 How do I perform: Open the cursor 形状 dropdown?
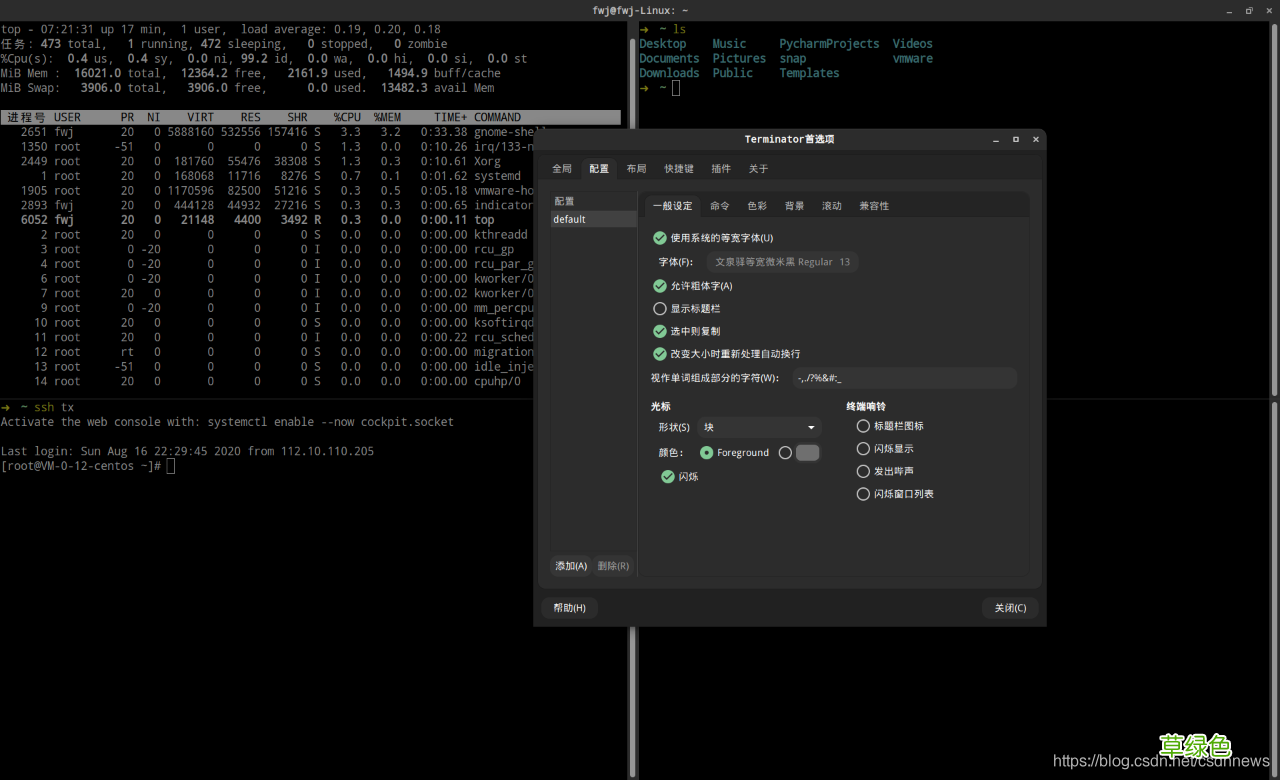point(759,427)
